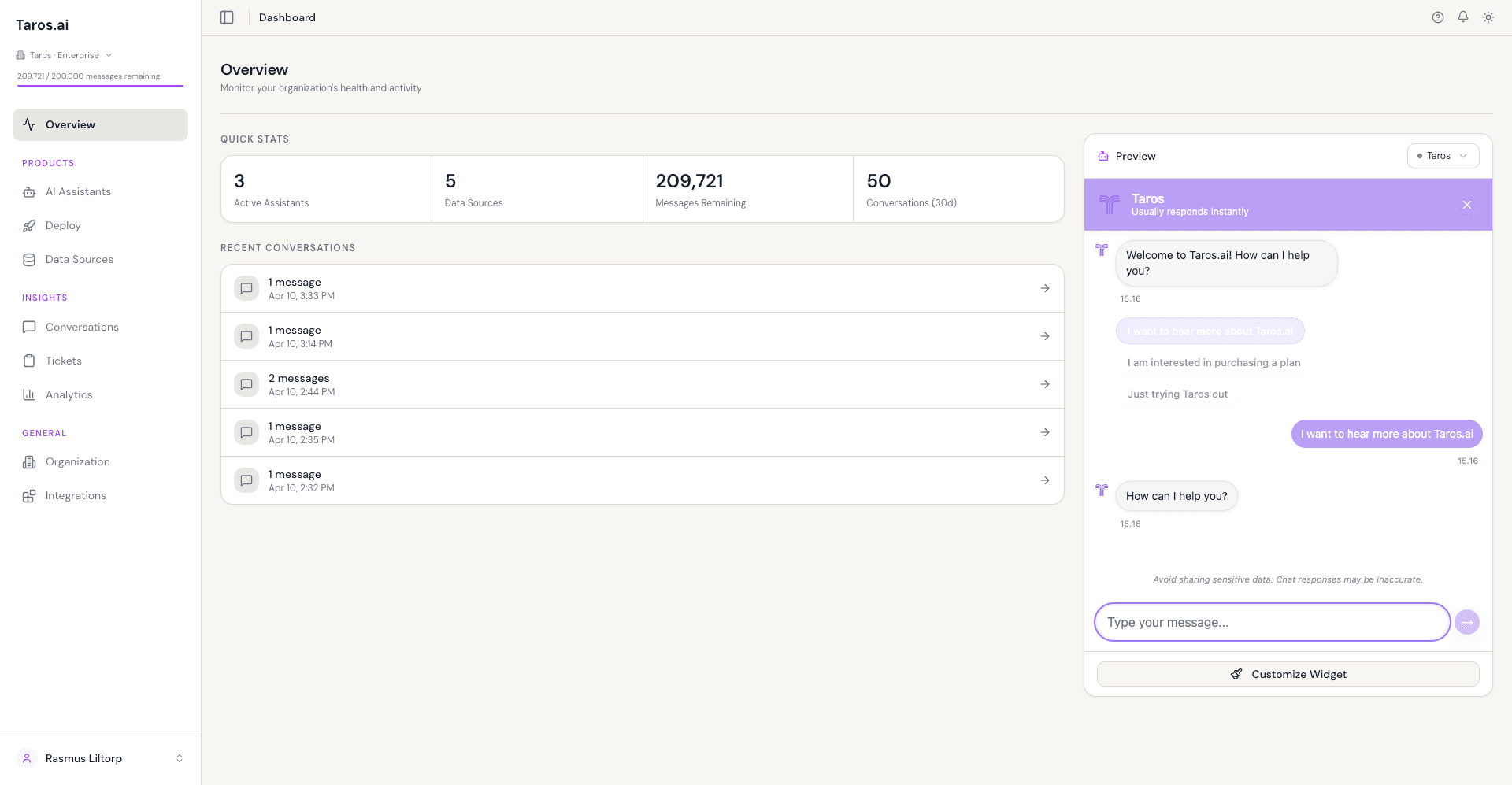Toggle light theme sun icon
The width and height of the screenshot is (1512, 785).
(x=1488, y=17)
